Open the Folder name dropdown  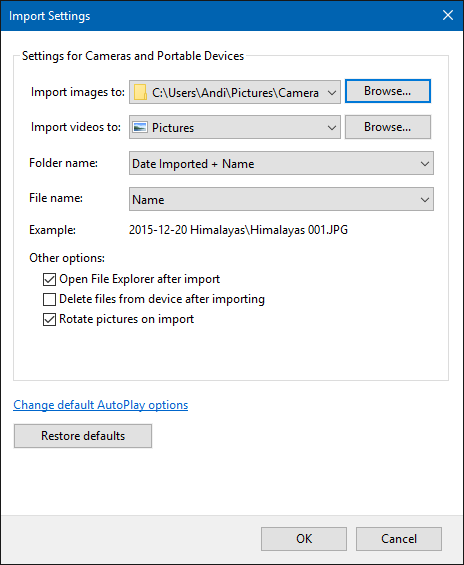coord(281,164)
